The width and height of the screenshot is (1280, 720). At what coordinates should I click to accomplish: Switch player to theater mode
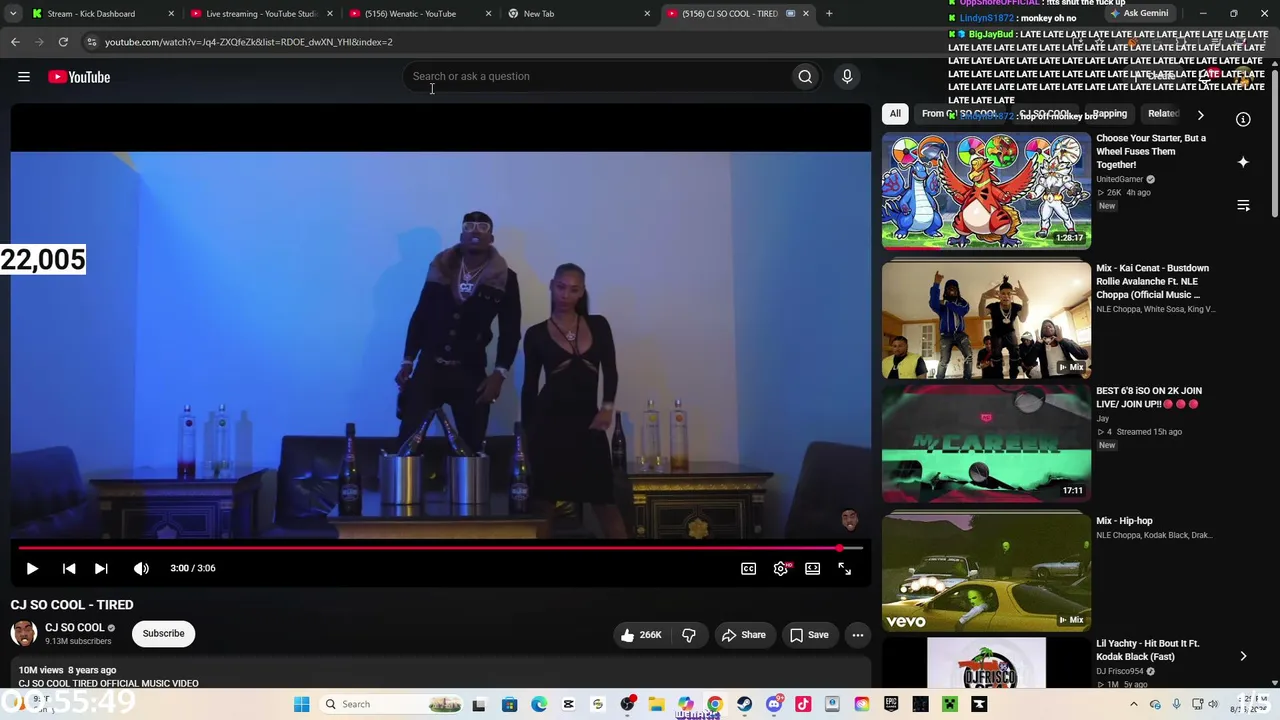coord(813,568)
